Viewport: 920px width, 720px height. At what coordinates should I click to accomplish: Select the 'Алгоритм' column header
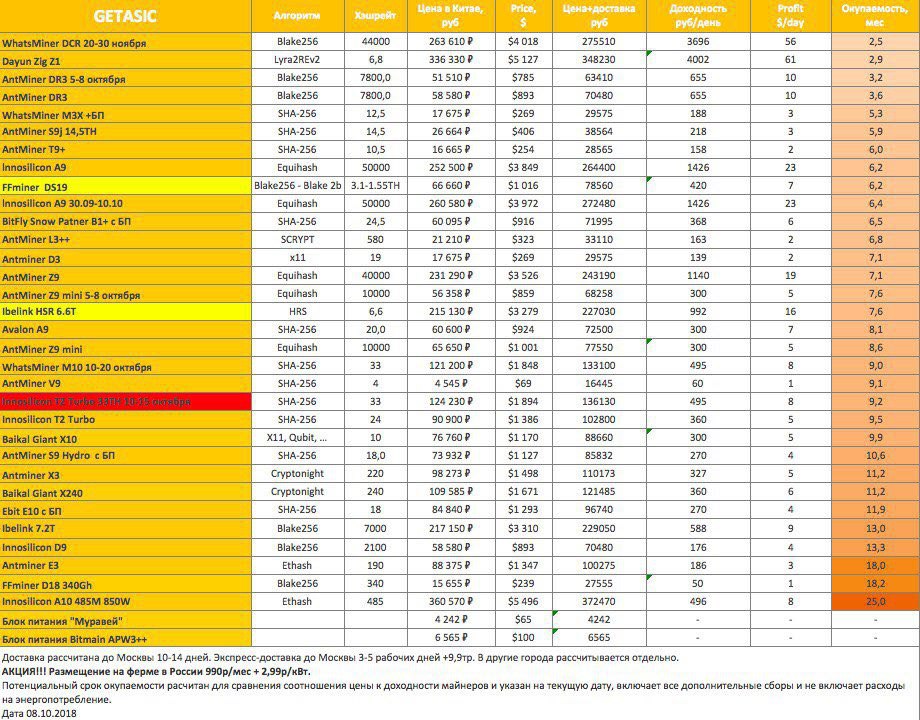click(297, 16)
